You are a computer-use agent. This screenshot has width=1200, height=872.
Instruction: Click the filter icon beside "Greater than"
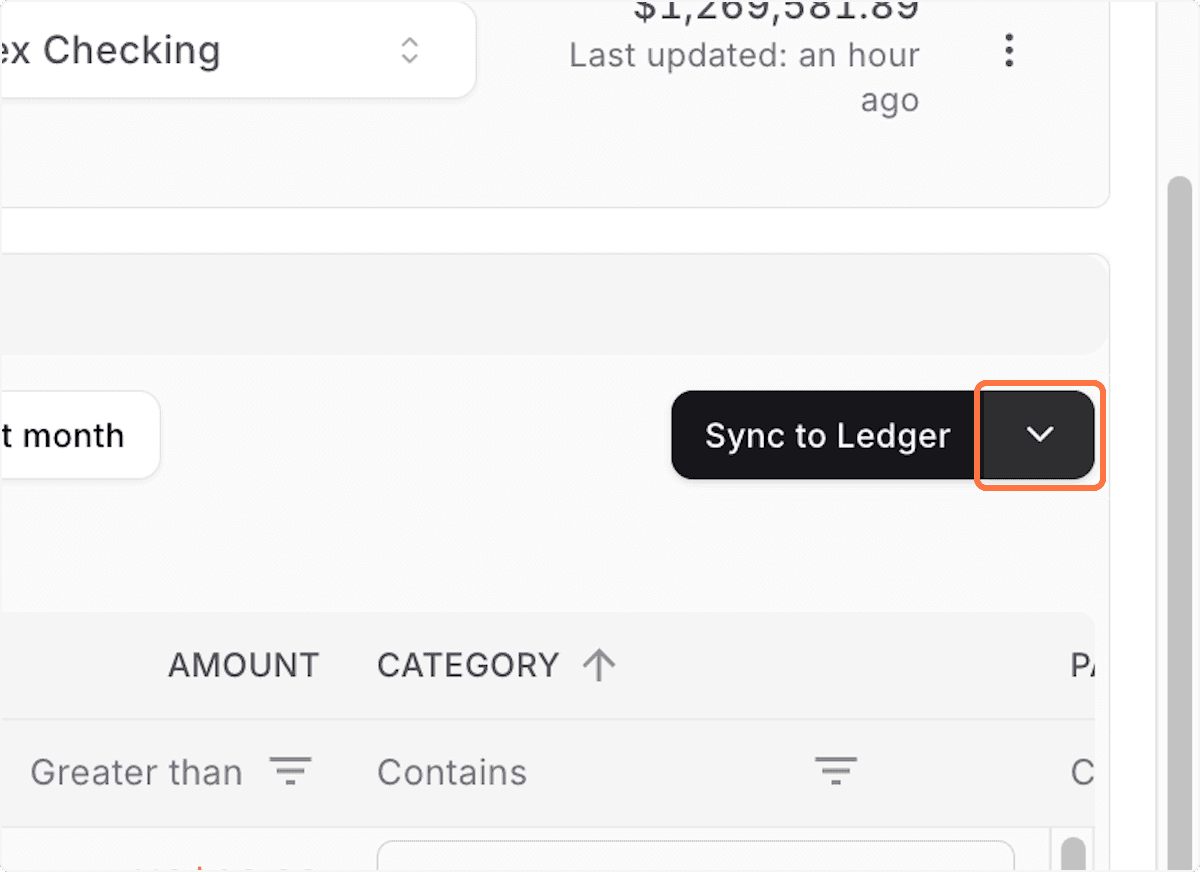pyautogui.click(x=290, y=771)
